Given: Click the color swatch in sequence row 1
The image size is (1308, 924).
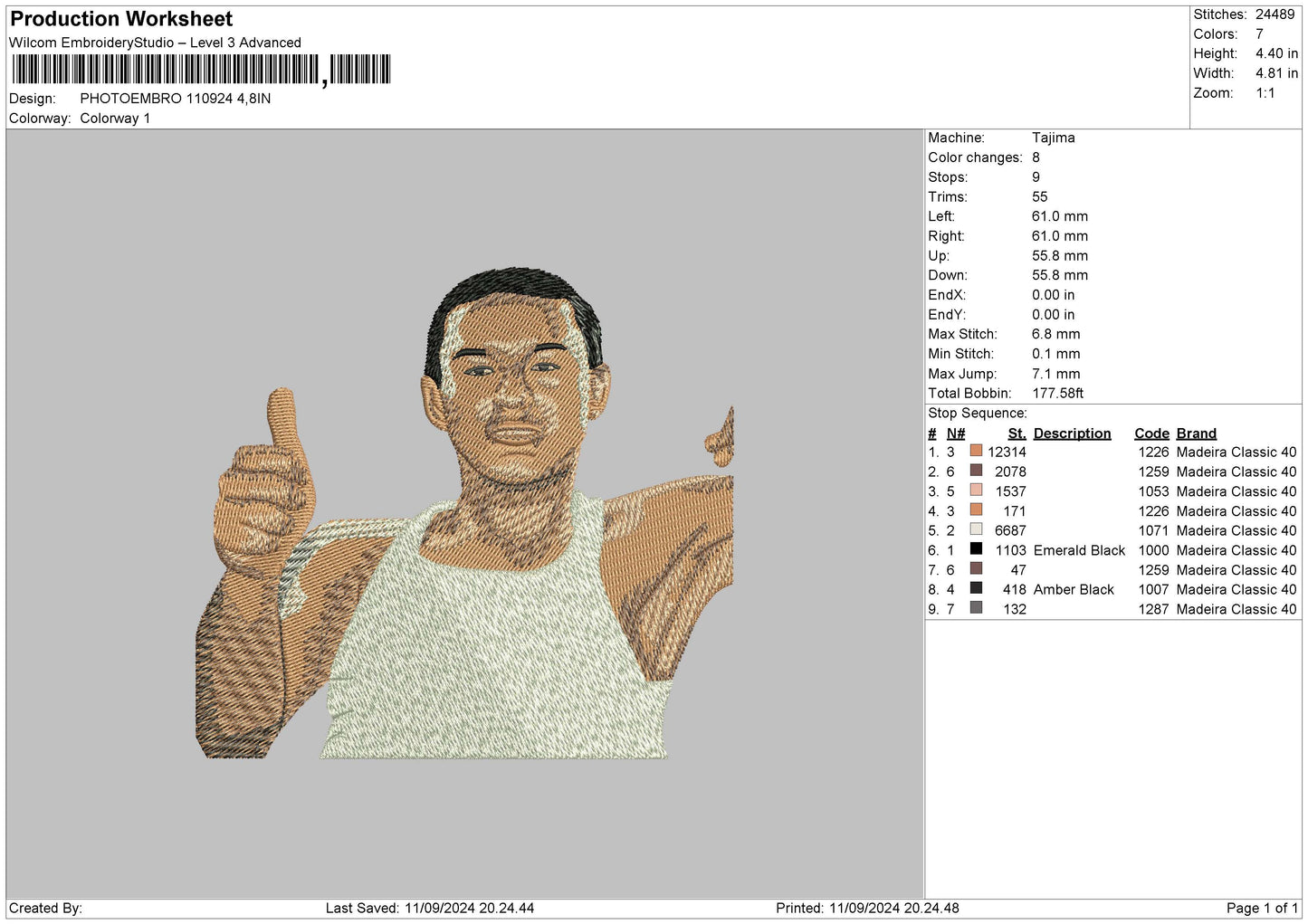Looking at the screenshot, I should pos(976,451).
